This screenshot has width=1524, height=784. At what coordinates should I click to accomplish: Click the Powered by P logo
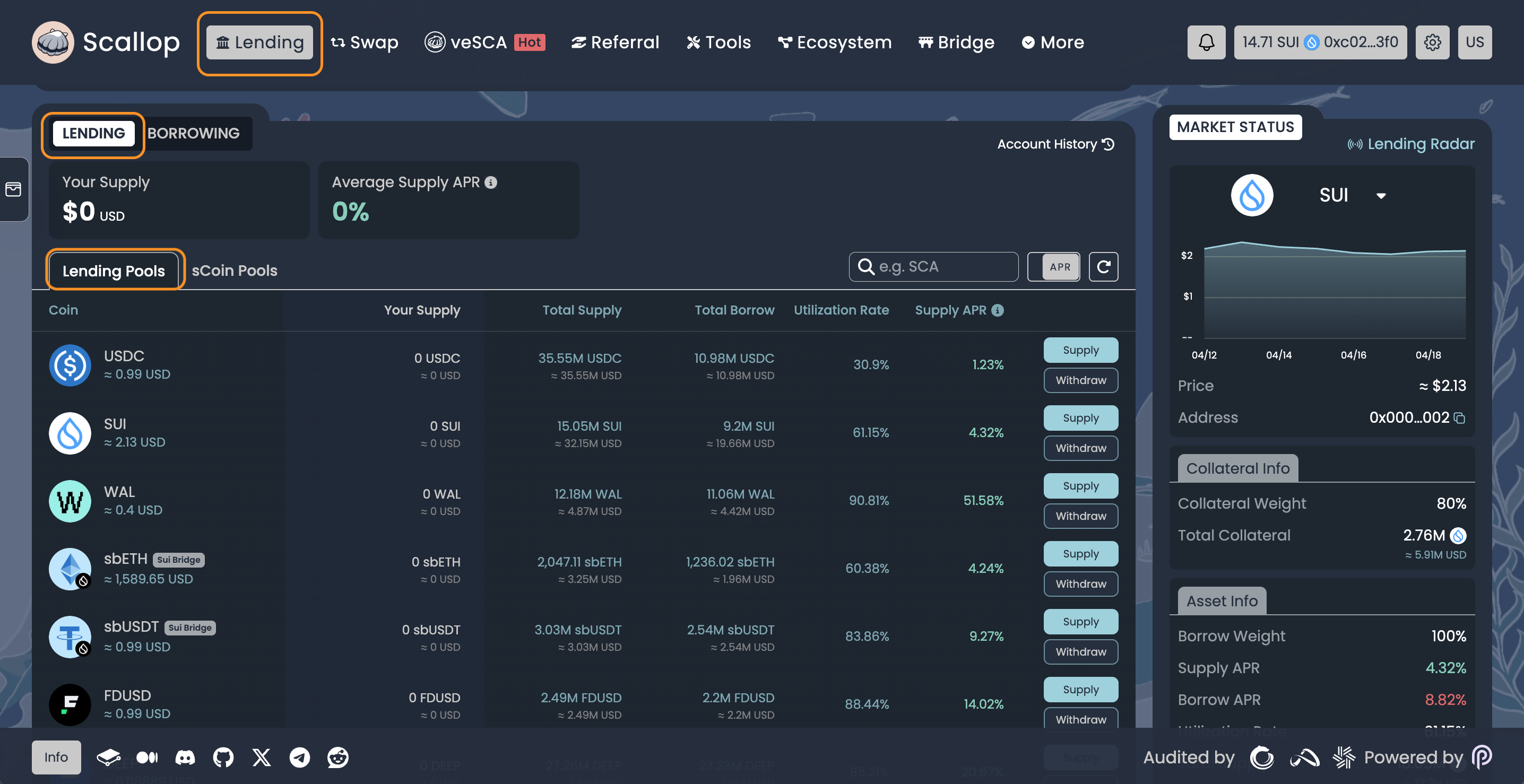1482,757
